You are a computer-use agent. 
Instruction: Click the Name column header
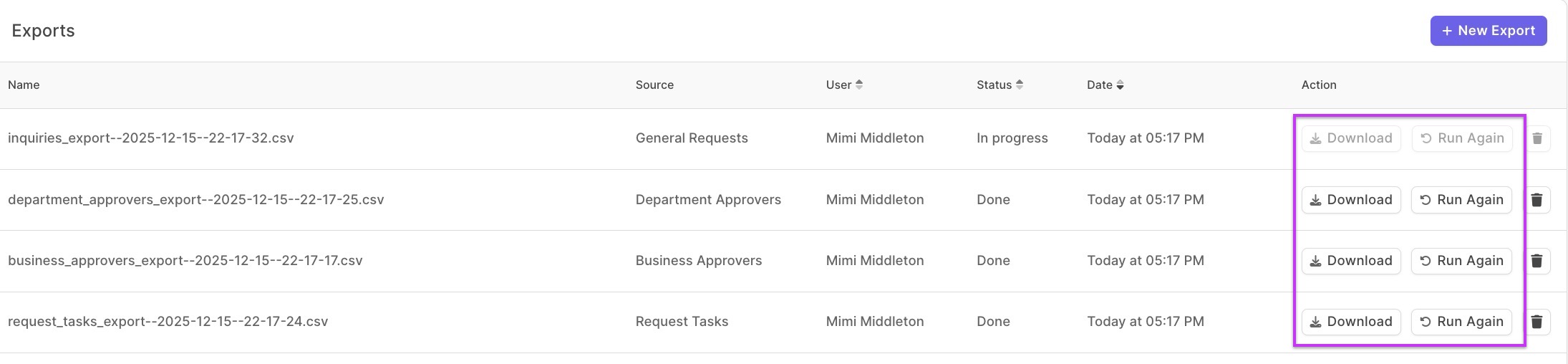(24, 85)
